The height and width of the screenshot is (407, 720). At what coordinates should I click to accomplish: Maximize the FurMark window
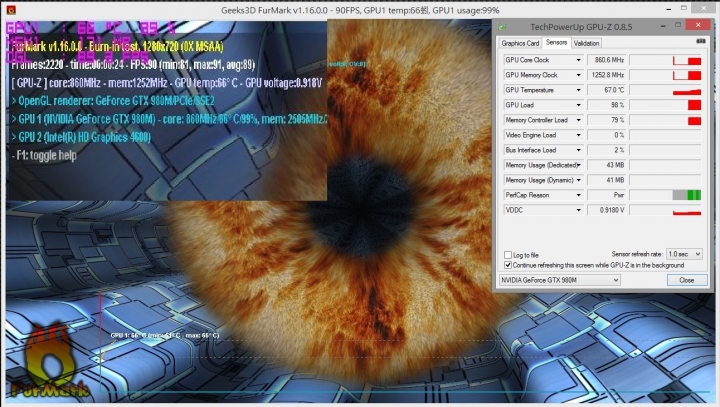pos(684,8)
